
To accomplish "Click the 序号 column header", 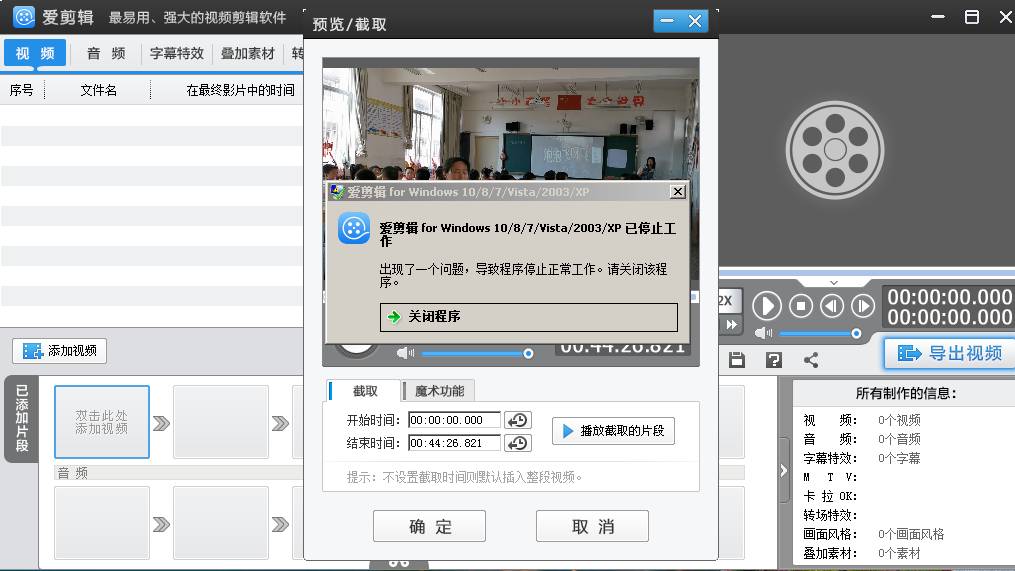I will coord(21,90).
